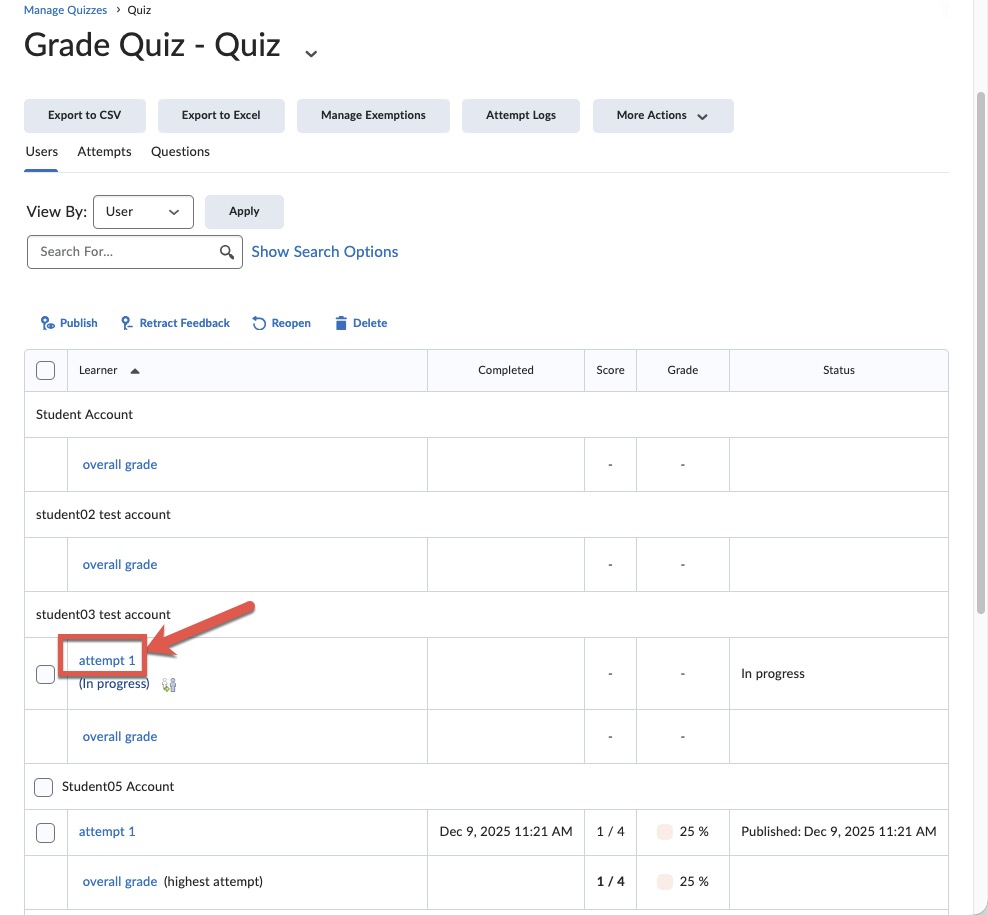This screenshot has width=988, height=915.
Task: Expand the More Actions dropdown
Action: point(662,116)
